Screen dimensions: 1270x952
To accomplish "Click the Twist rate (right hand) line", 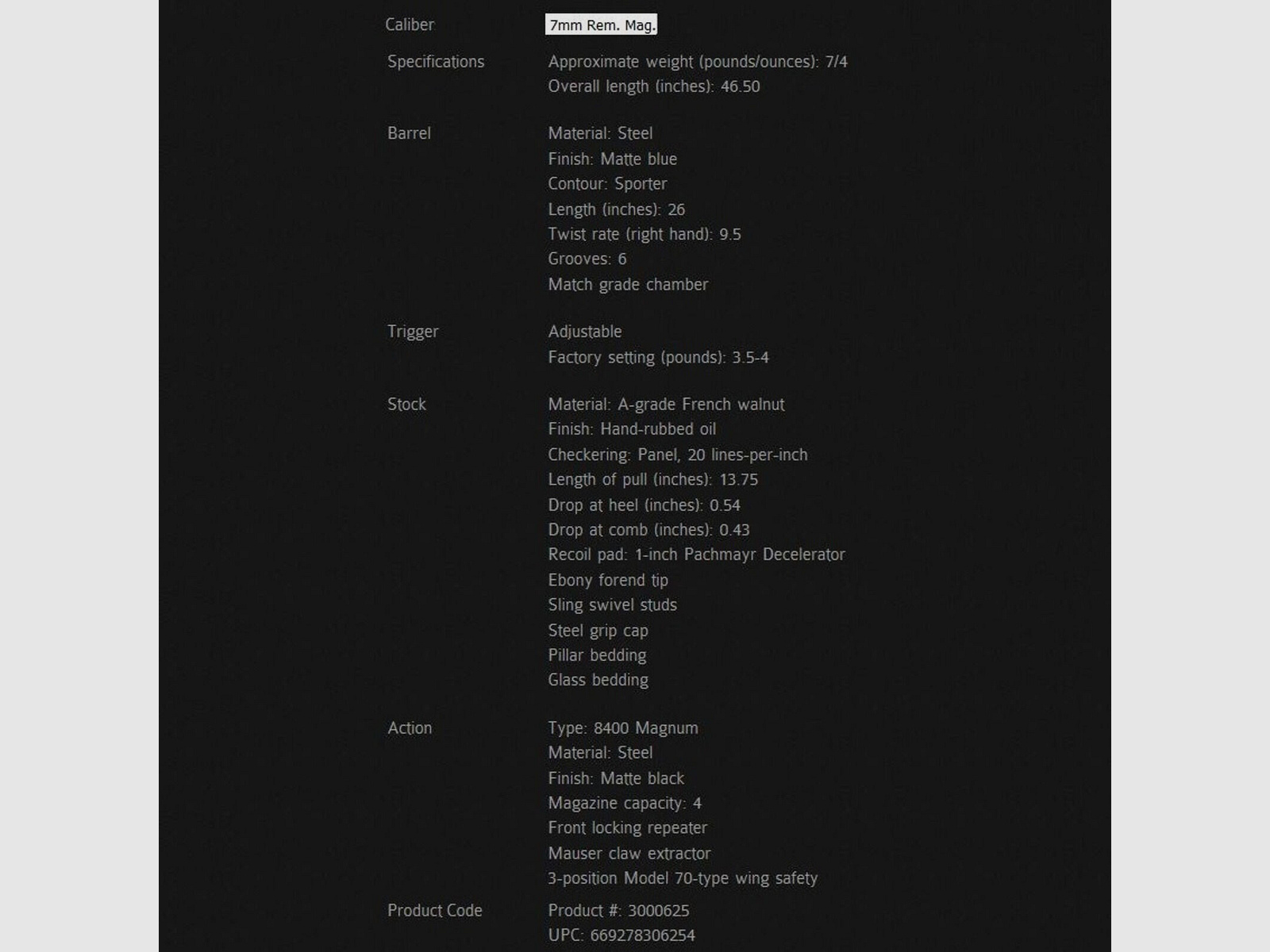I will (x=645, y=234).
